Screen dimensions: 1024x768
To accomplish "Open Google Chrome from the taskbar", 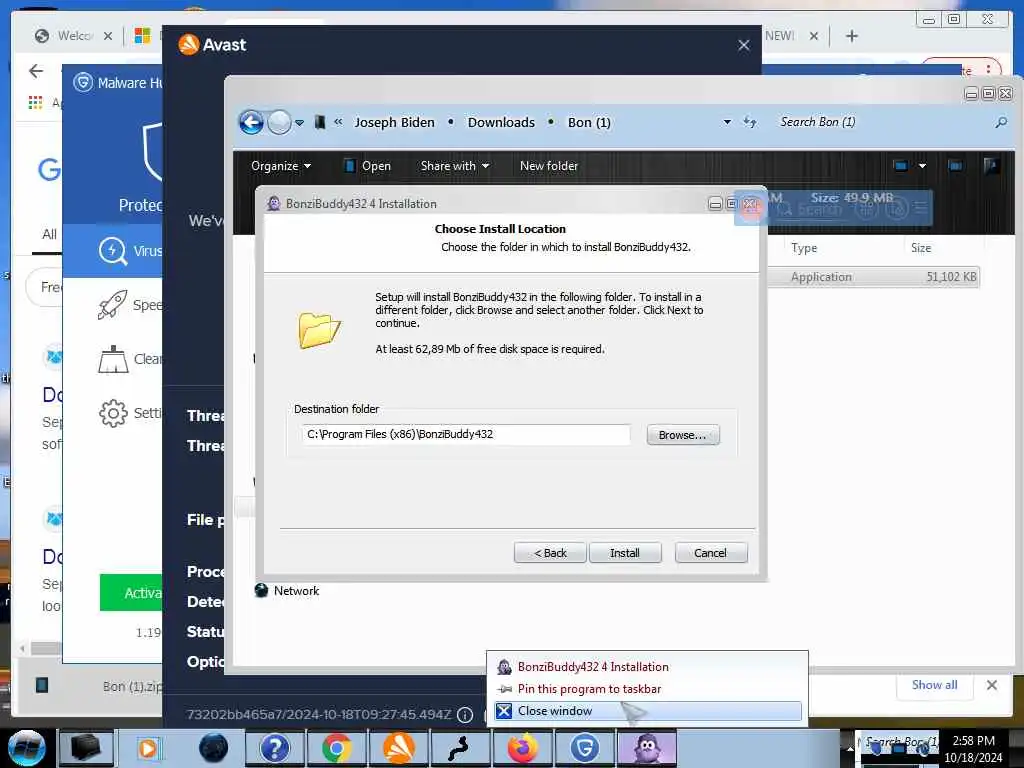I will [337, 748].
